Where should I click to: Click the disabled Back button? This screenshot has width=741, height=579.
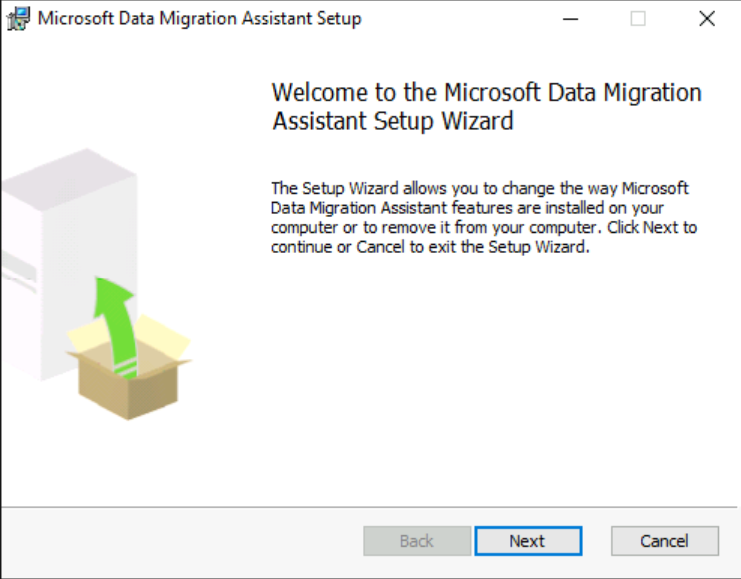tap(416, 541)
